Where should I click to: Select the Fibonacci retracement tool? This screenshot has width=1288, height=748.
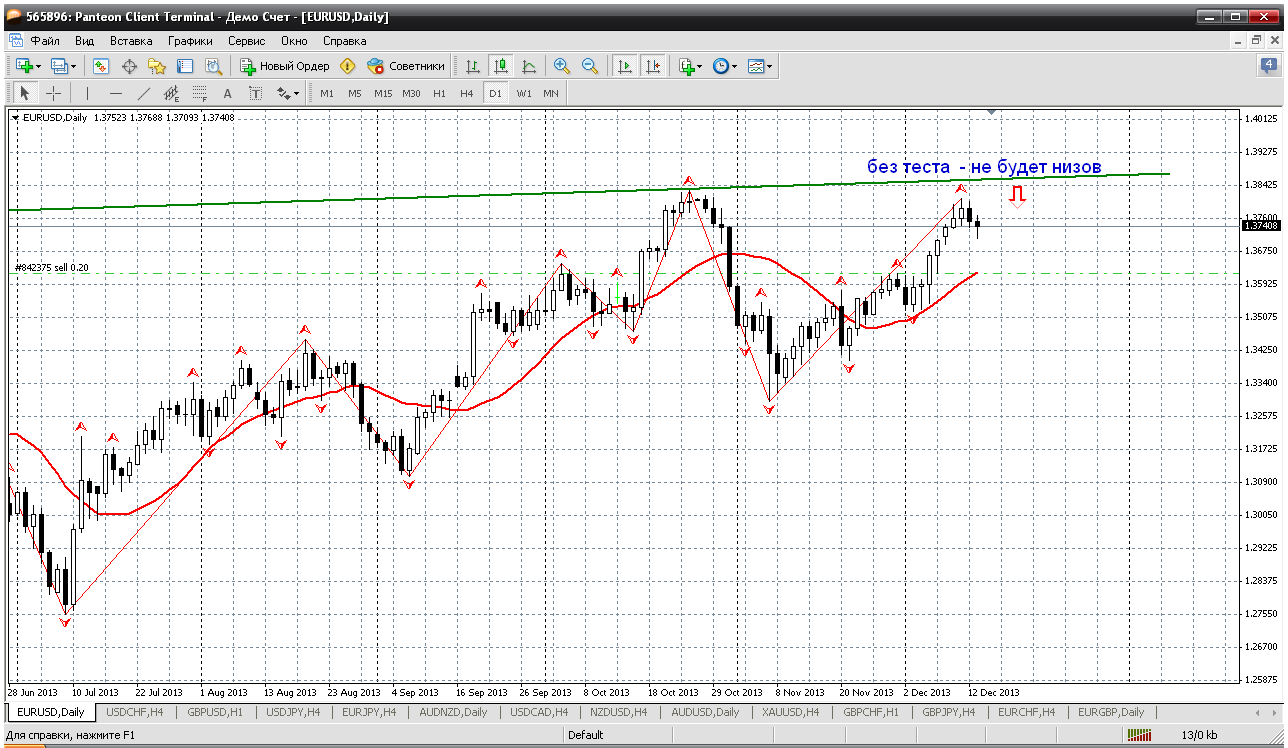point(200,93)
